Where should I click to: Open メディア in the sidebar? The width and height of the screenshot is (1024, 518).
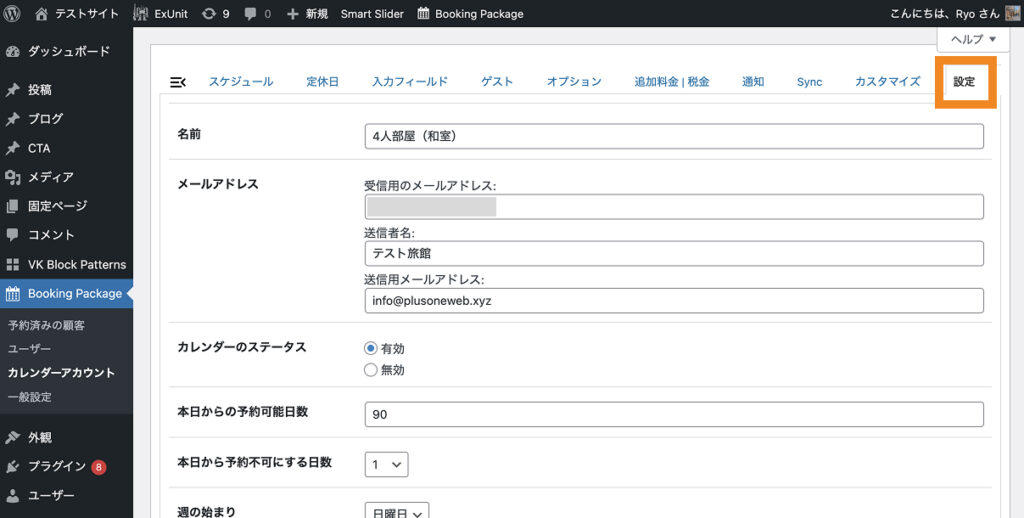coord(50,177)
